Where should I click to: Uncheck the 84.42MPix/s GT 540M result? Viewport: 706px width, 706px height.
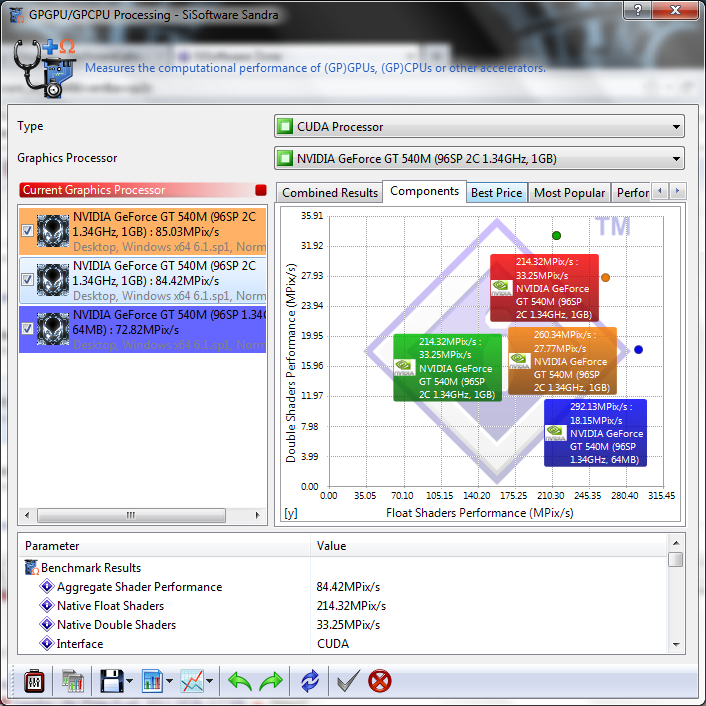27,280
